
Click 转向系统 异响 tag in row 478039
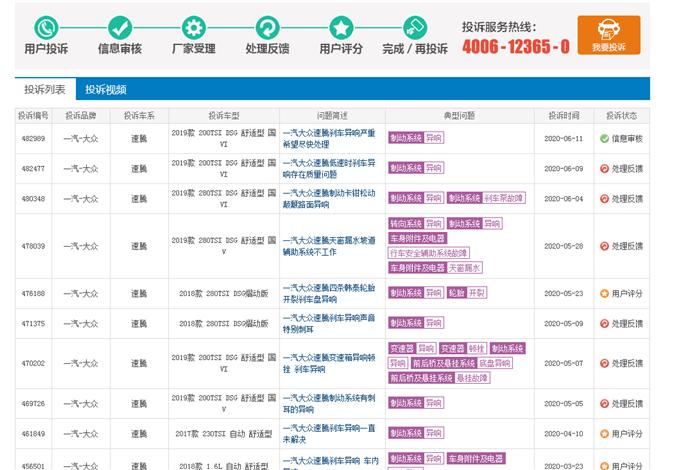click(x=416, y=223)
